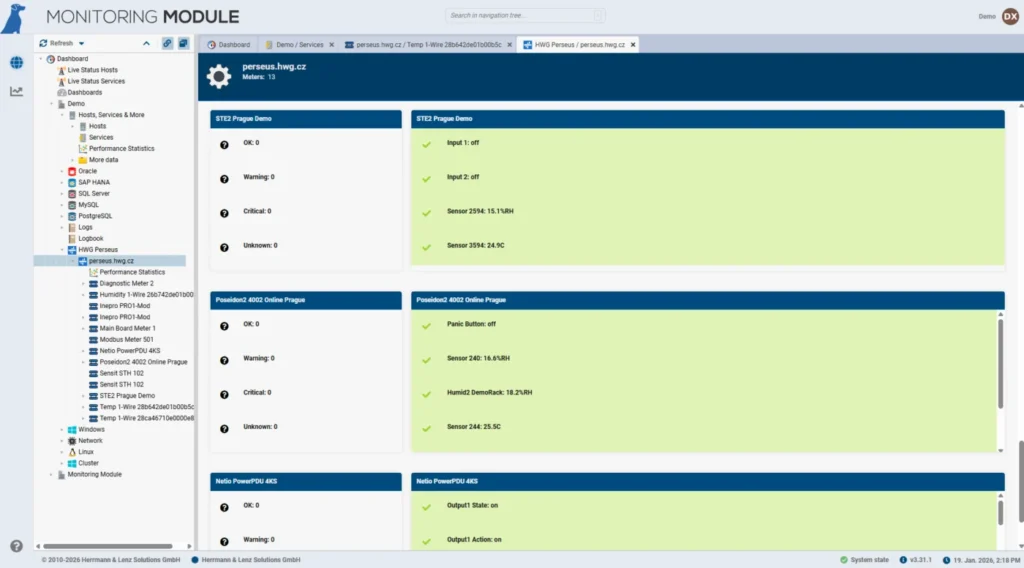Click the Network icon in tree
This screenshot has height=568, width=1024.
point(72,441)
